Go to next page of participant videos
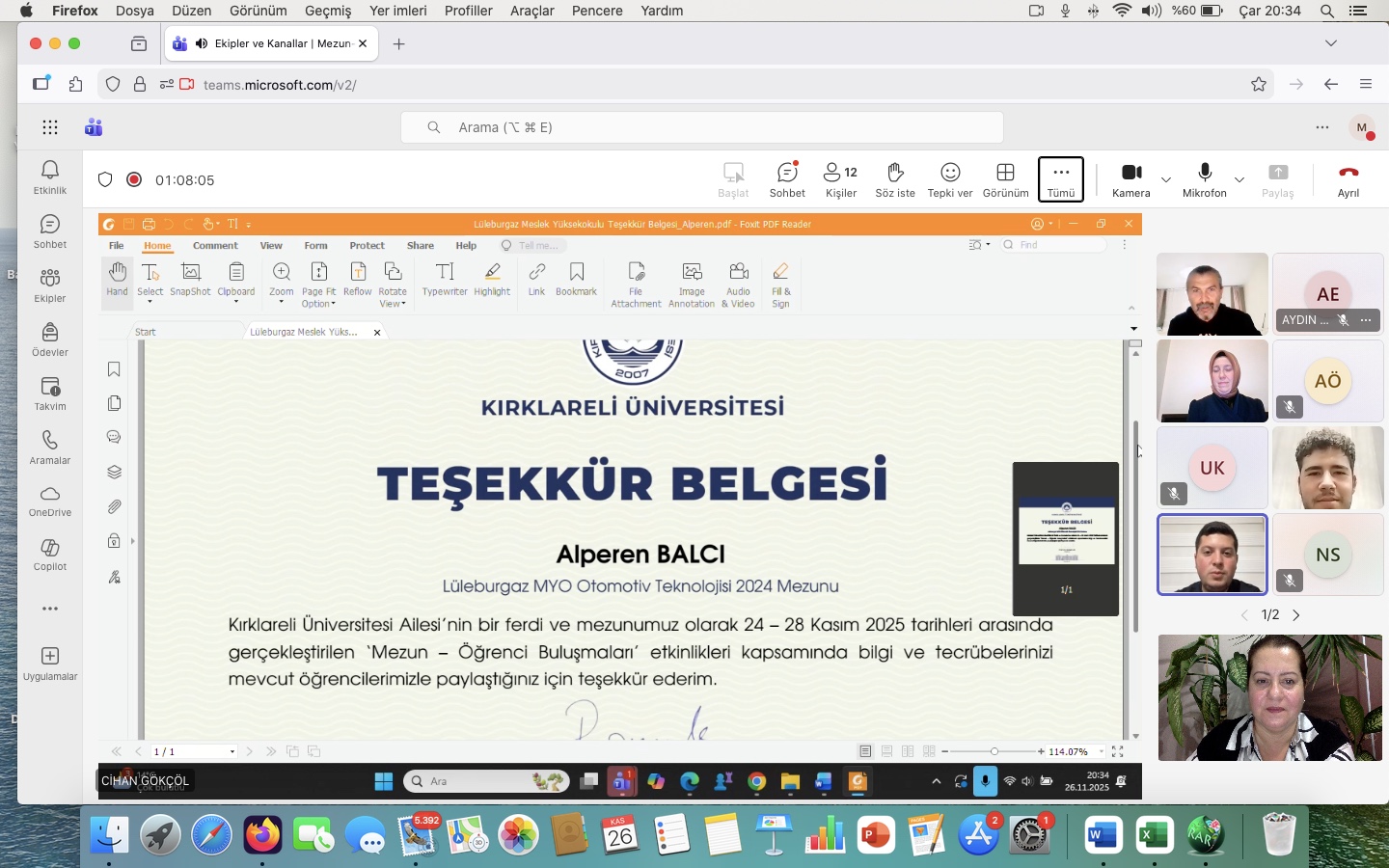Image resolution: width=1389 pixels, height=868 pixels. click(x=1295, y=615)
